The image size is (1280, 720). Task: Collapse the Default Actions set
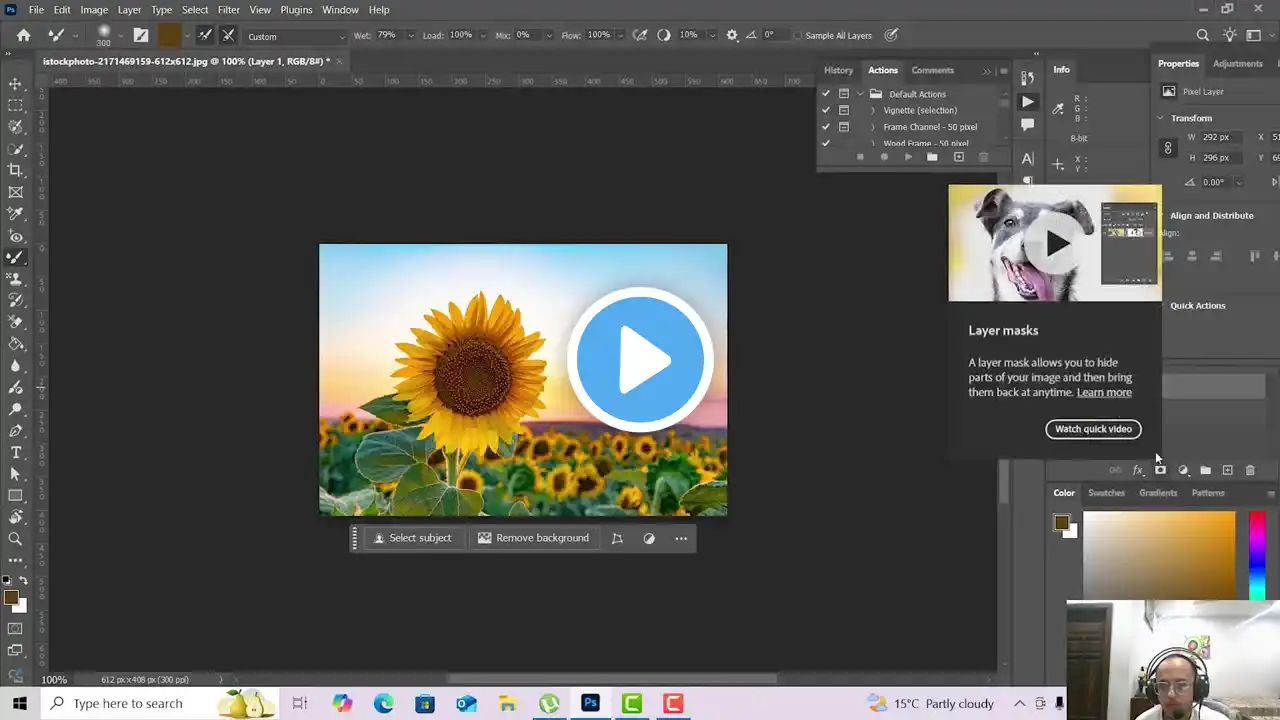[859, 93]
